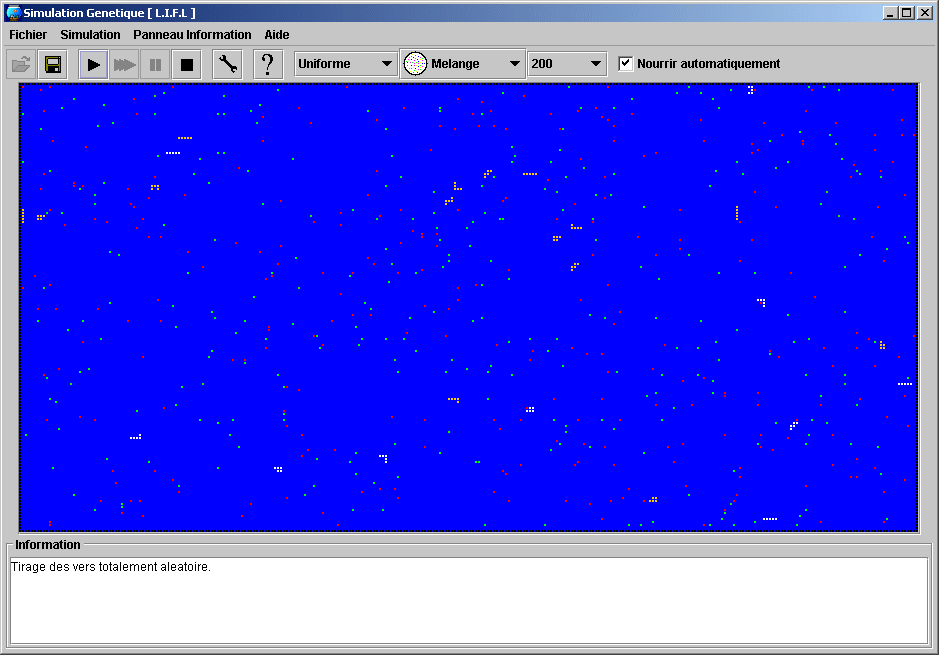This screenshot has width=939, height=655.
Task: Stop the simulation with the square button
Action: point(186,65)
